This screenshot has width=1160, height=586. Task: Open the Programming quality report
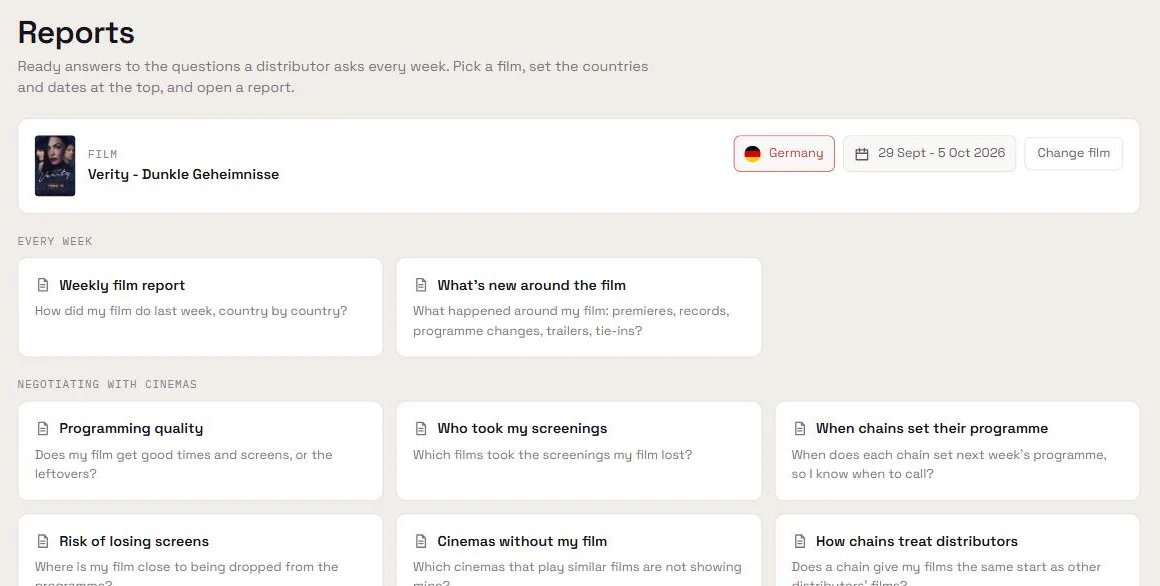[200, 451]
